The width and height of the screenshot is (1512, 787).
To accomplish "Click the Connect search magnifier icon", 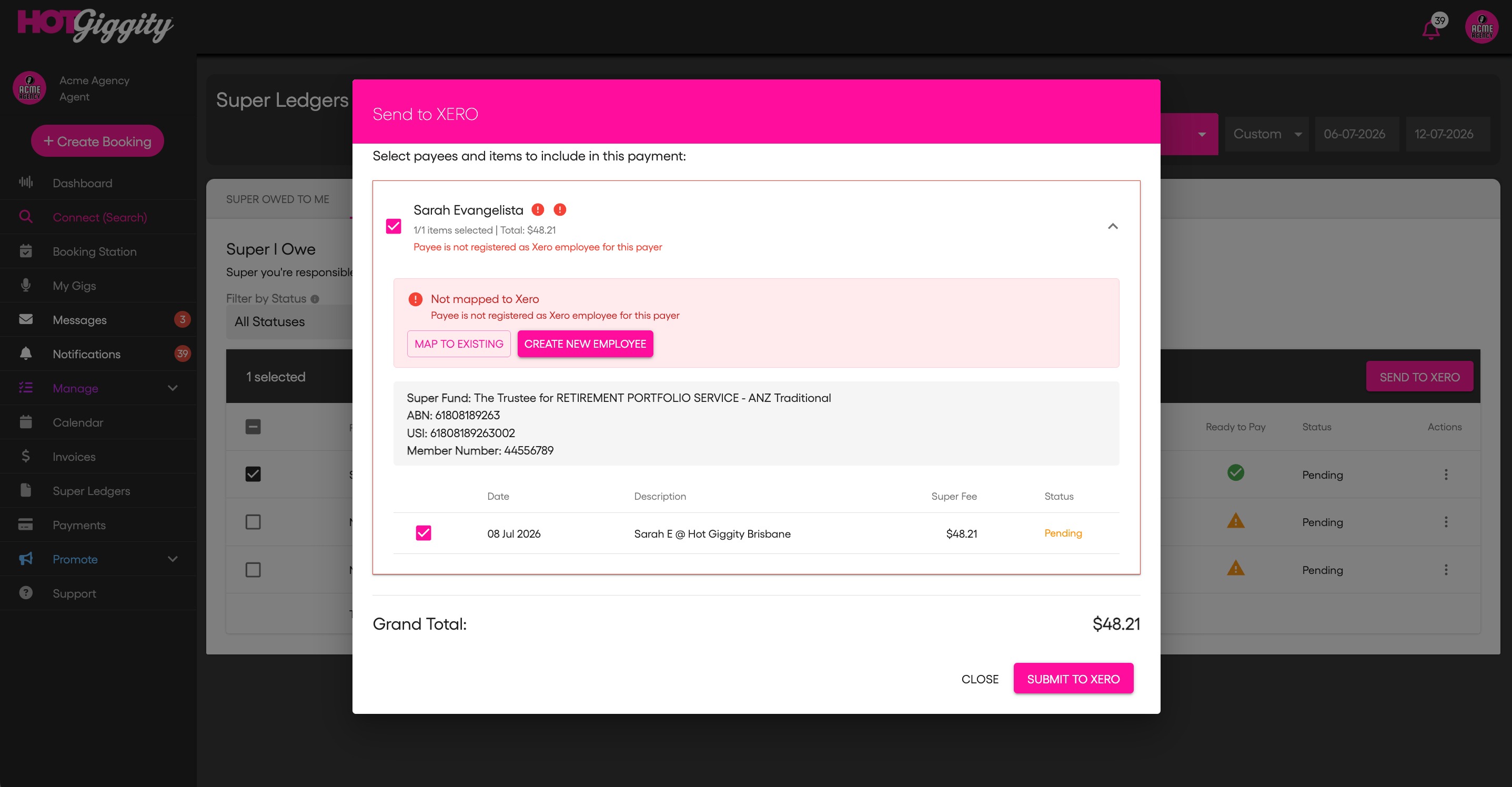I will pos(26,217).
